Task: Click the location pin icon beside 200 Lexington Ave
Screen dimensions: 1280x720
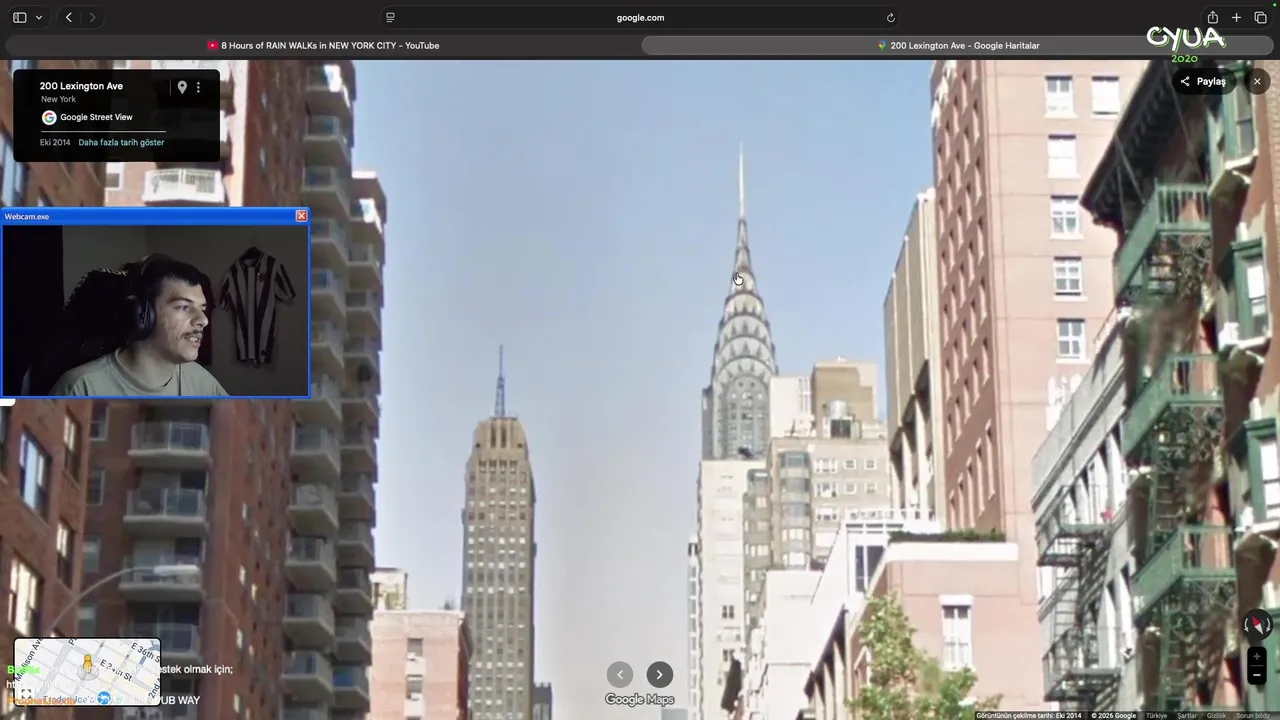Action: pyautogui.click(x=182, y=87)
